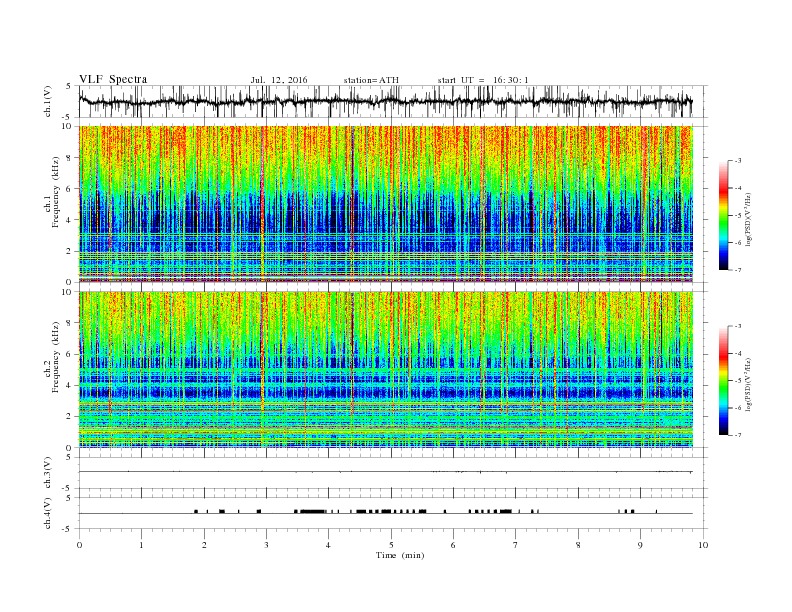
Task: Click the ch.2 spectrogram color bar
Action: click(x=723, y=380)
